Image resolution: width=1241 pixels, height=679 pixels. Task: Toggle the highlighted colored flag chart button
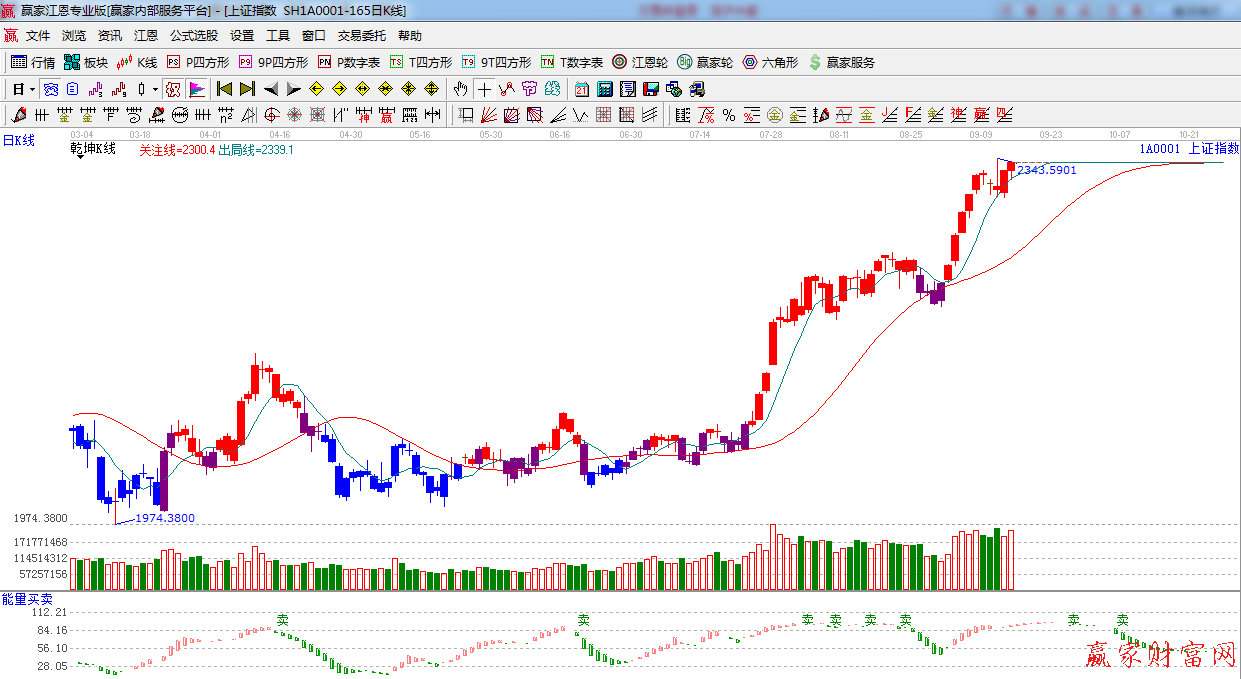[197, 89]
